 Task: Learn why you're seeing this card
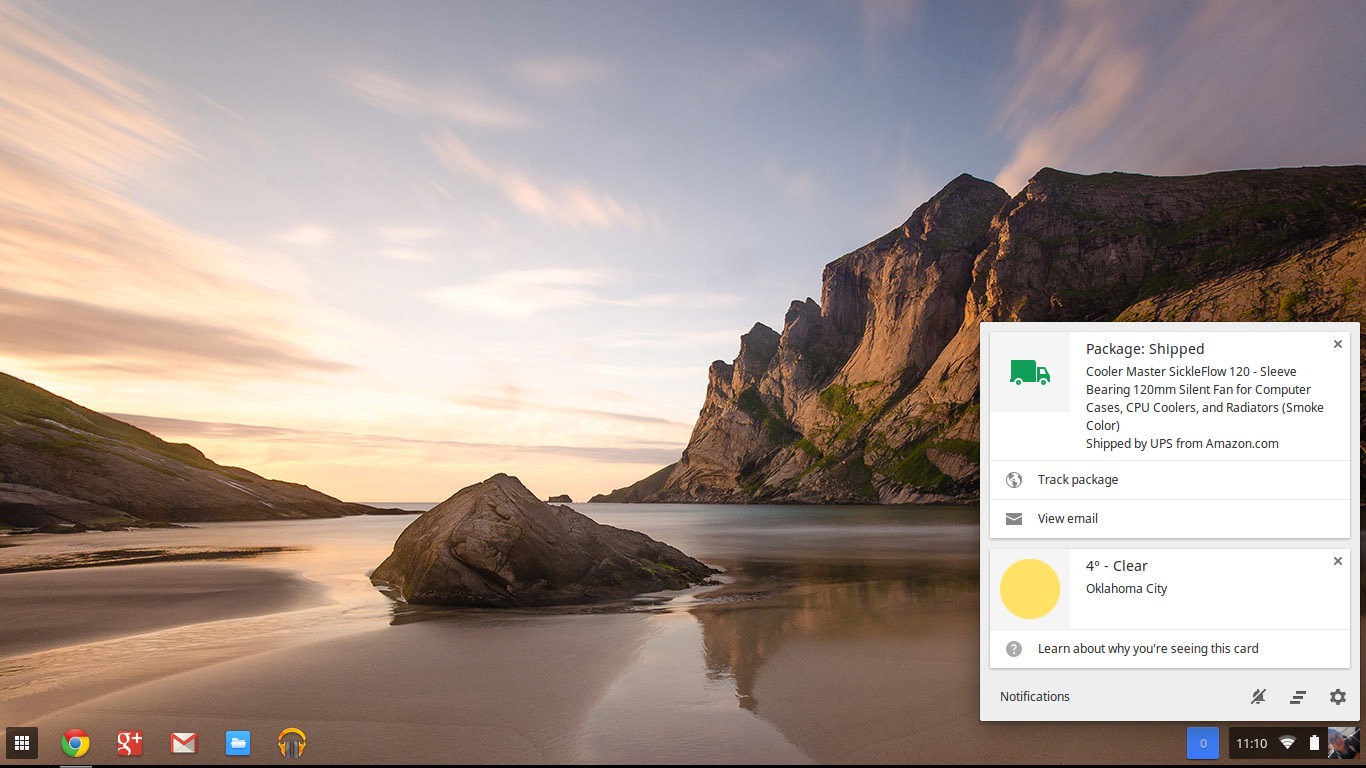tap(1147, 649)
